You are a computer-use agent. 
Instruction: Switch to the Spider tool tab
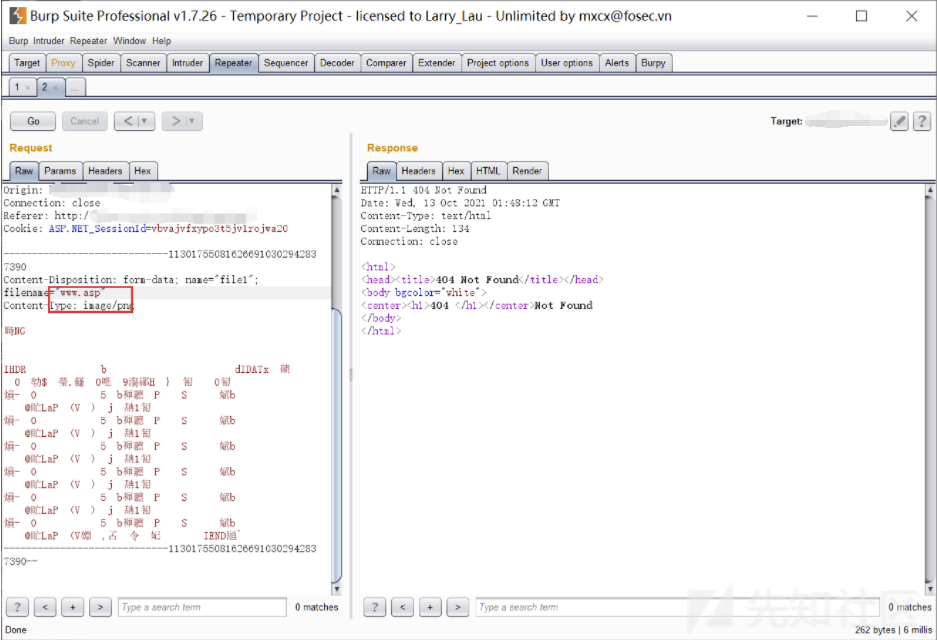[x=101, y=63]
